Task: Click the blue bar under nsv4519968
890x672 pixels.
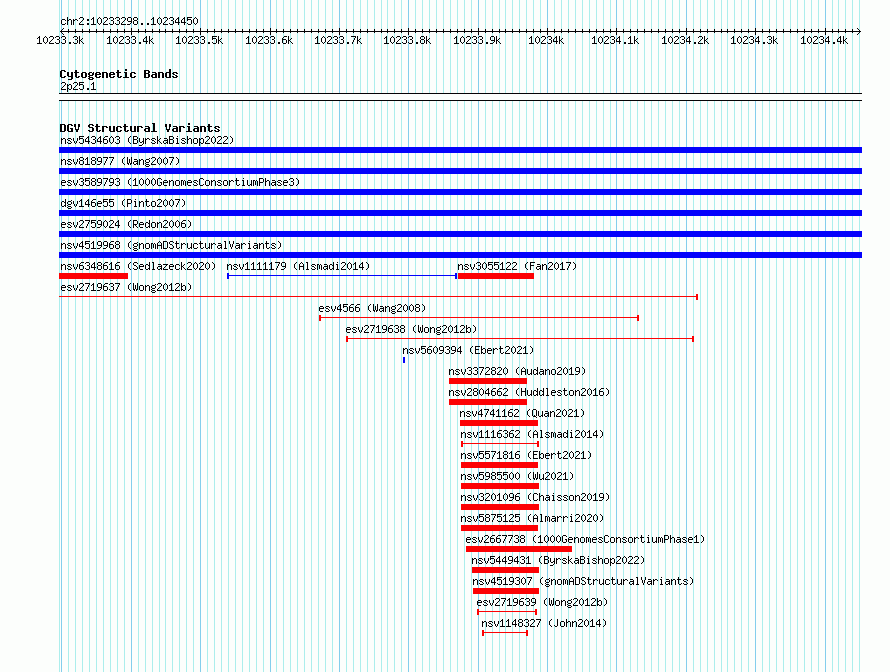Action: click(x=460, y=255)
